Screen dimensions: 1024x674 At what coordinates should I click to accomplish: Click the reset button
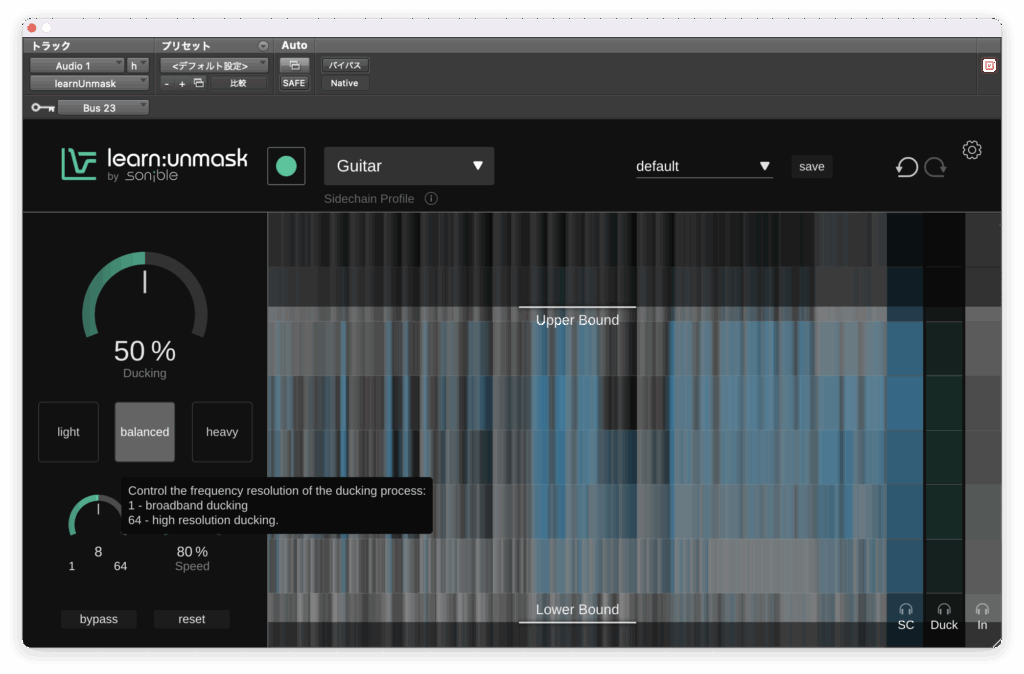[191, 619]
